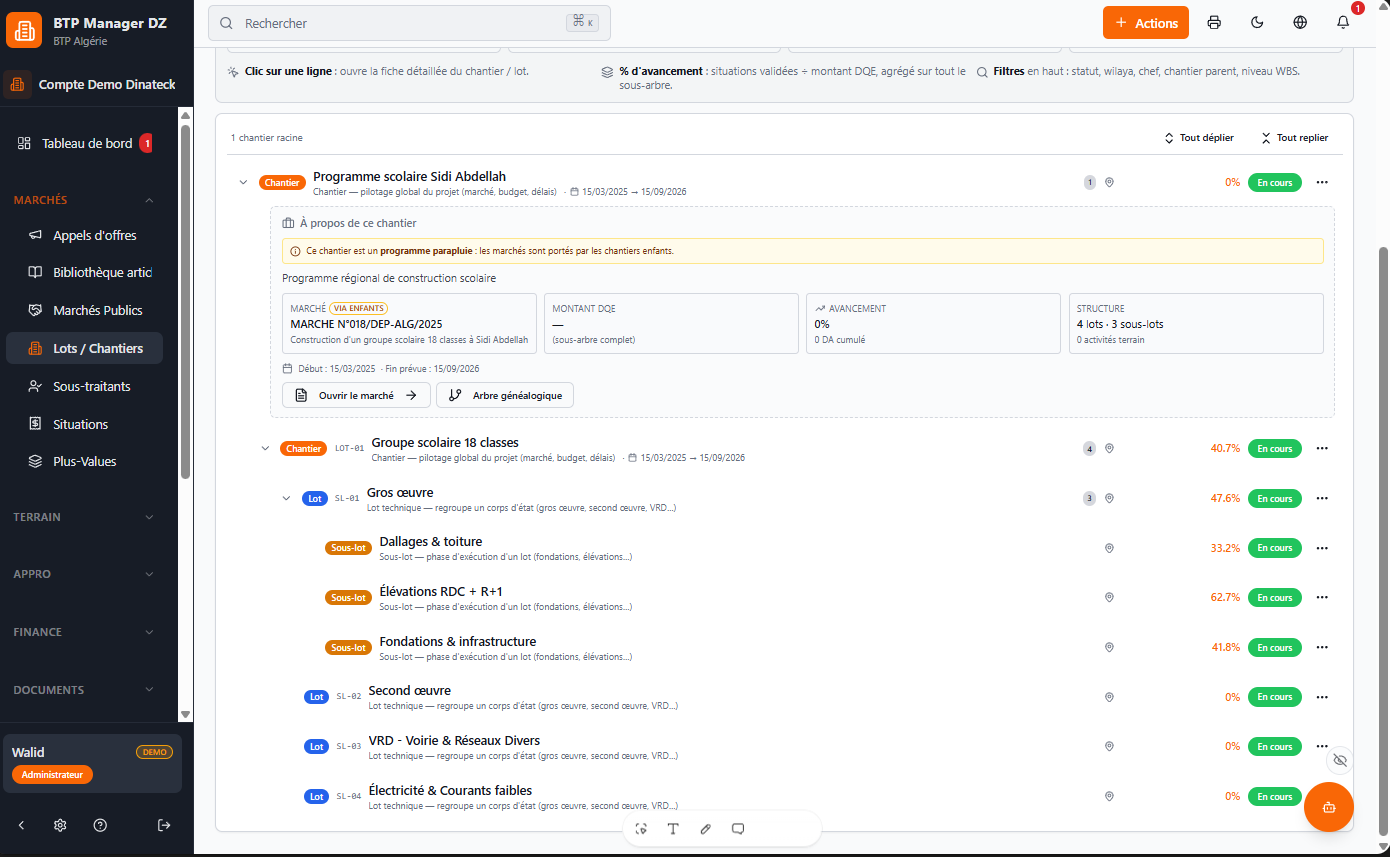Select the comment tool in bottom toolbar

(x=738, y=828)
